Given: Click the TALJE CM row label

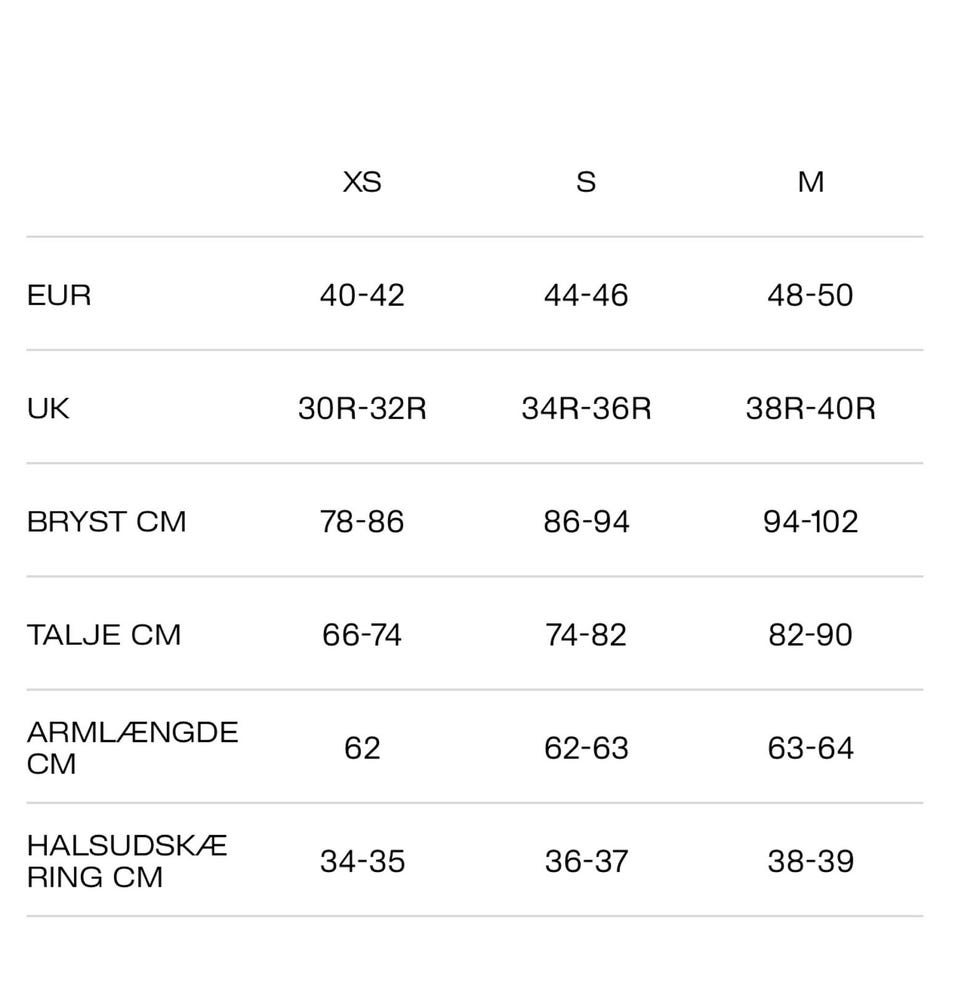Looking at the screenshot, I should point(104,635).
